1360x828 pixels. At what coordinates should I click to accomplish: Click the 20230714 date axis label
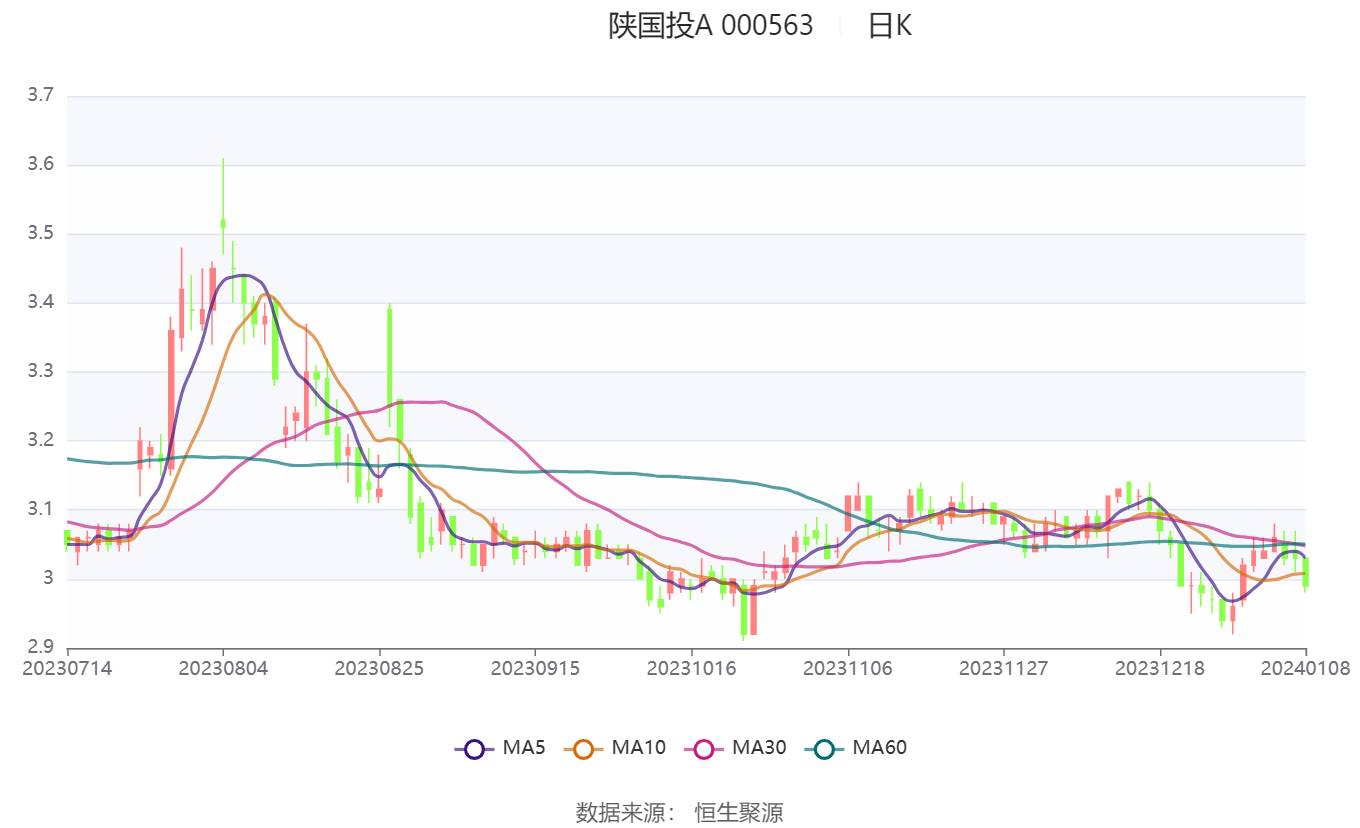pos(67,667)
